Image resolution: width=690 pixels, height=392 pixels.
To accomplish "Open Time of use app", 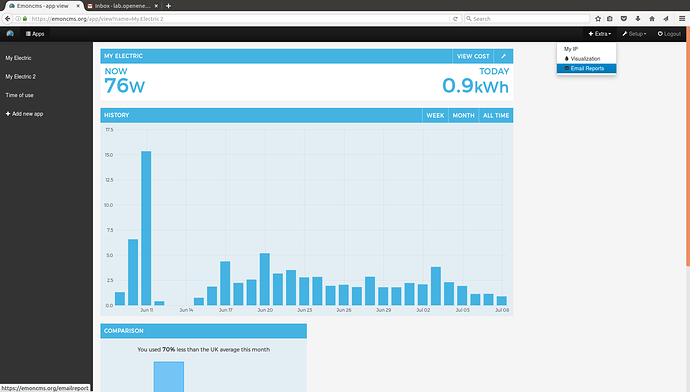I will pyautogui.click(x=19, y=95).
